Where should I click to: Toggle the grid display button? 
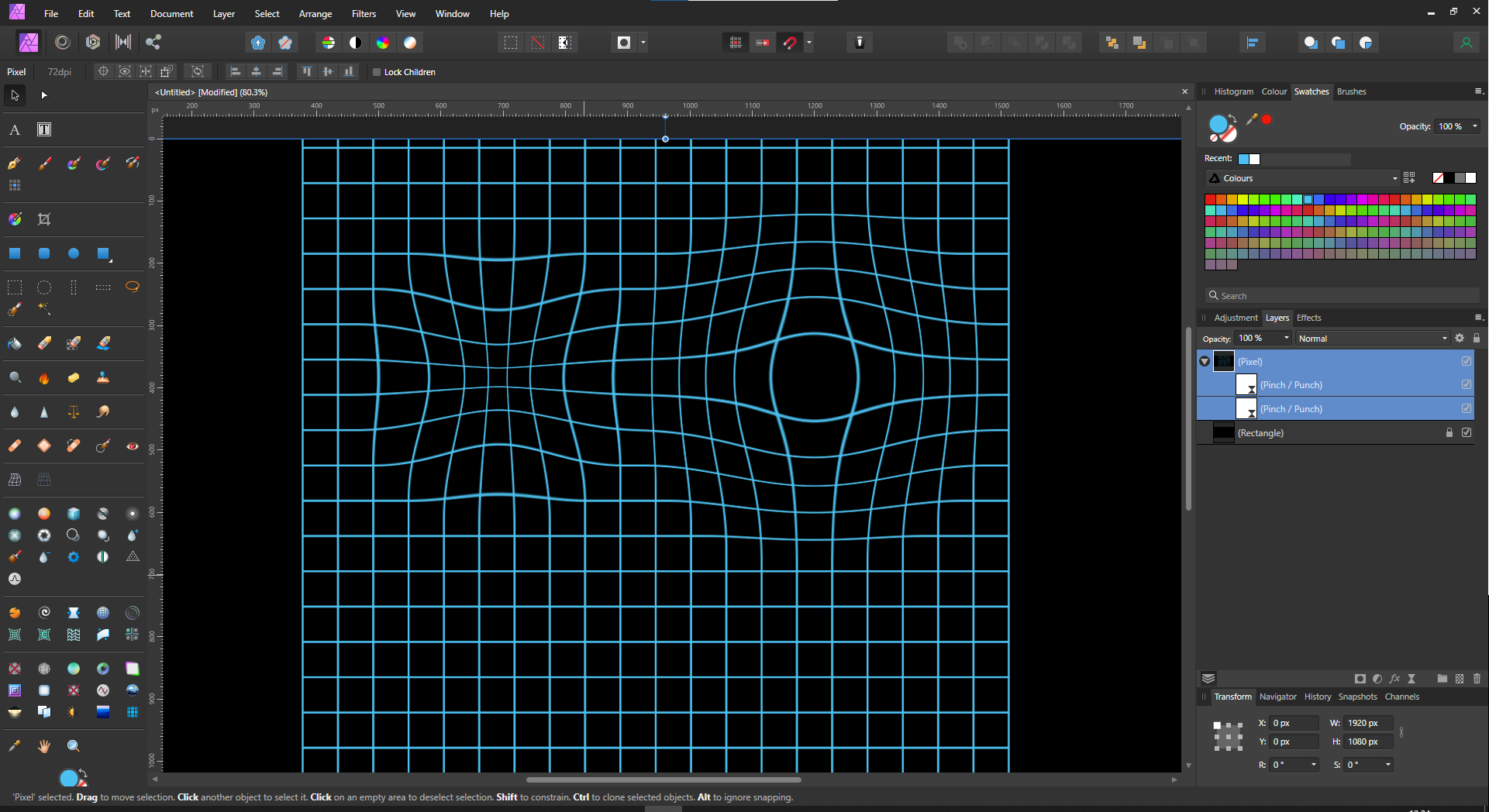tap(736, 43)
